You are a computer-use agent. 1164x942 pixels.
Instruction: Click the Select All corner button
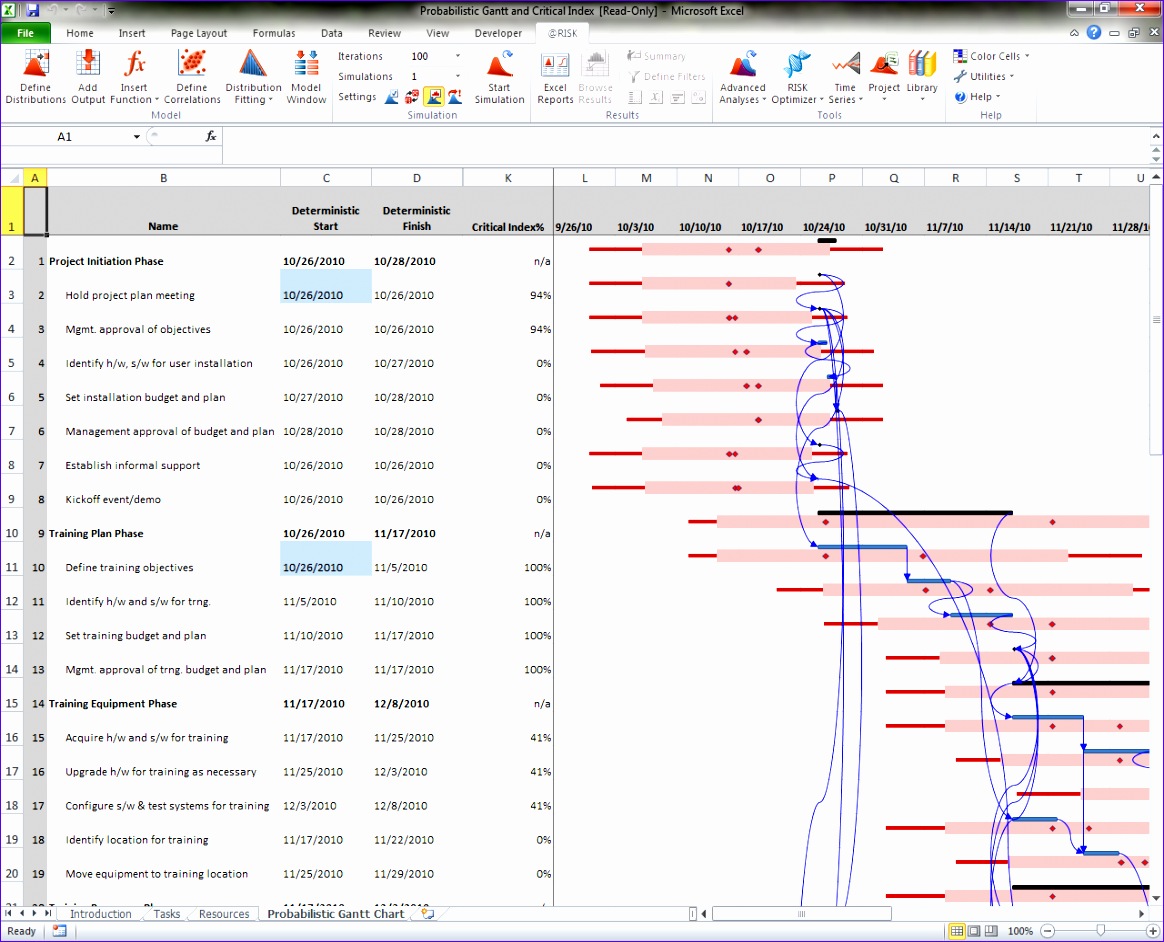pyautogui.click(x=12, y=178)
